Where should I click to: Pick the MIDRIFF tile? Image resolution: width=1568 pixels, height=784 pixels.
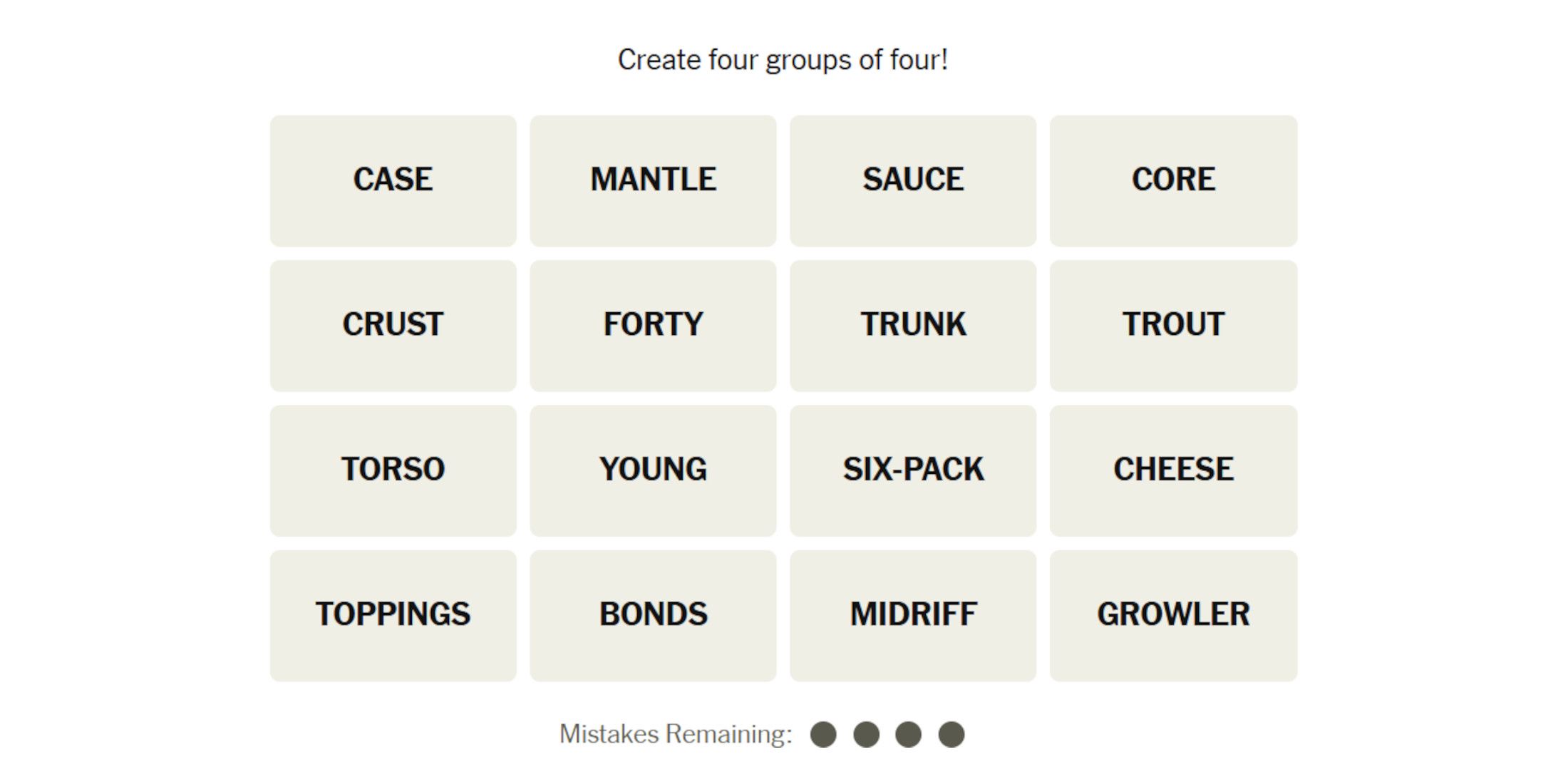pyautogui.click(x=913, y=615)
